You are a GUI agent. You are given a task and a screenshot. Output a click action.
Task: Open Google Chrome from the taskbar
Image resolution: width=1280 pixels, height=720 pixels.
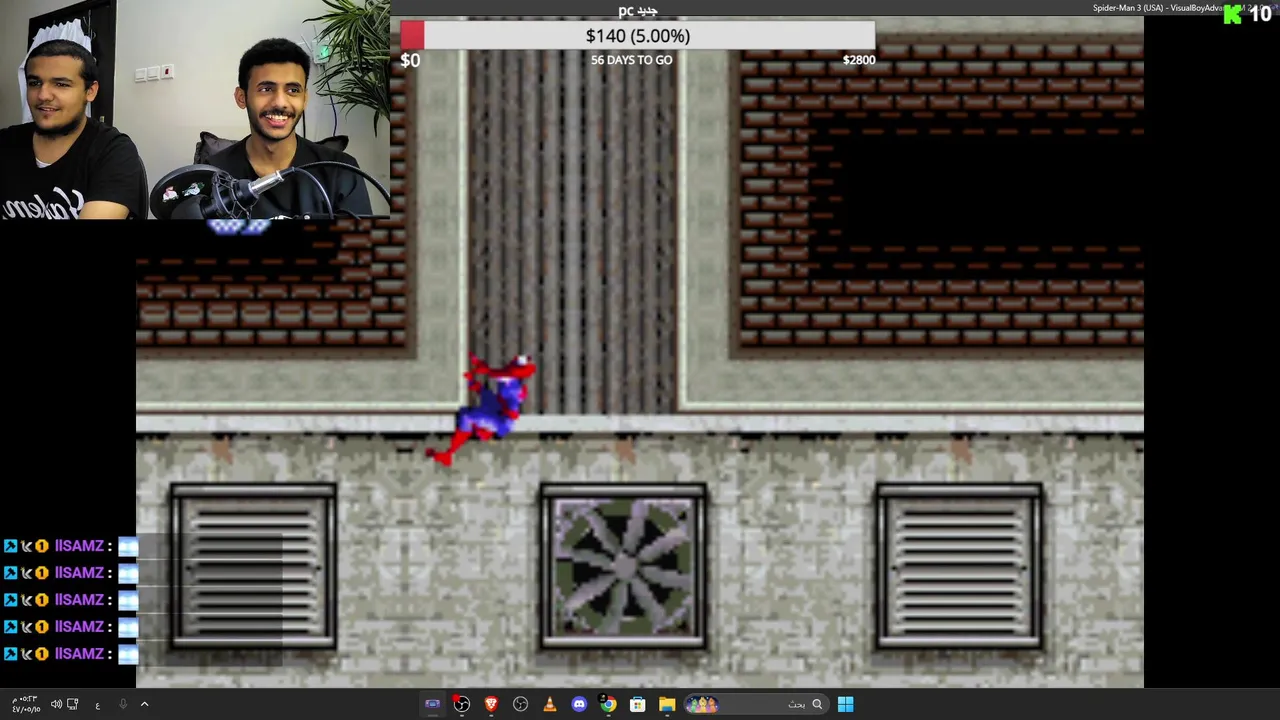coord(608,704)
